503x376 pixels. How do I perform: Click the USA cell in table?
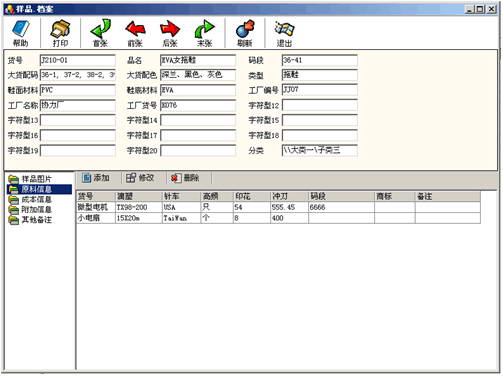click(x=181, y=207)
